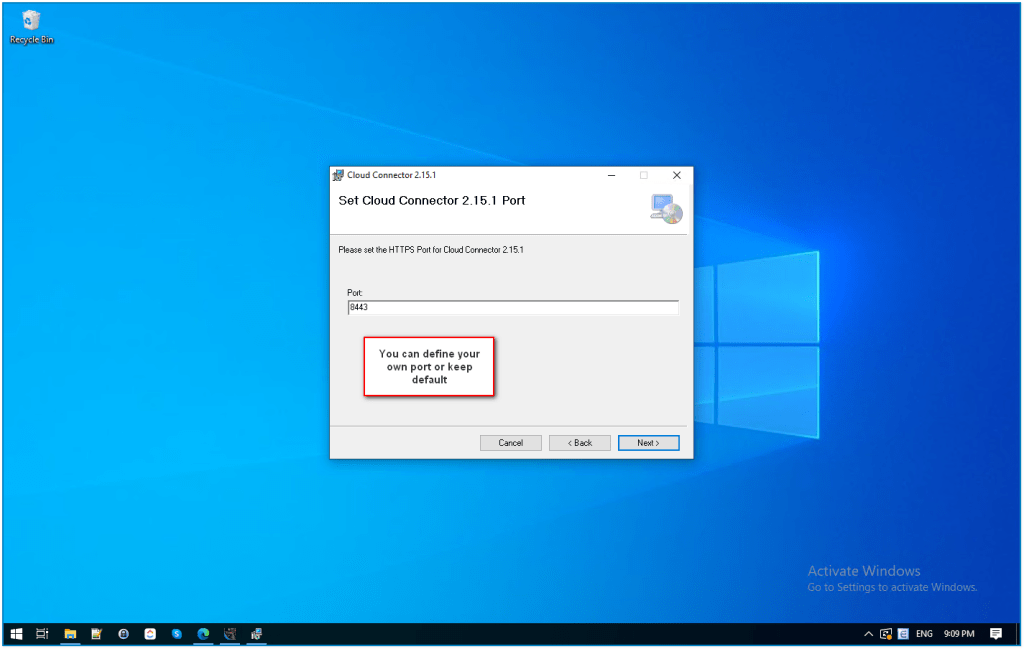Launch File Explorer from the taskbar
1024x649 pixels.
click(70, 633)
